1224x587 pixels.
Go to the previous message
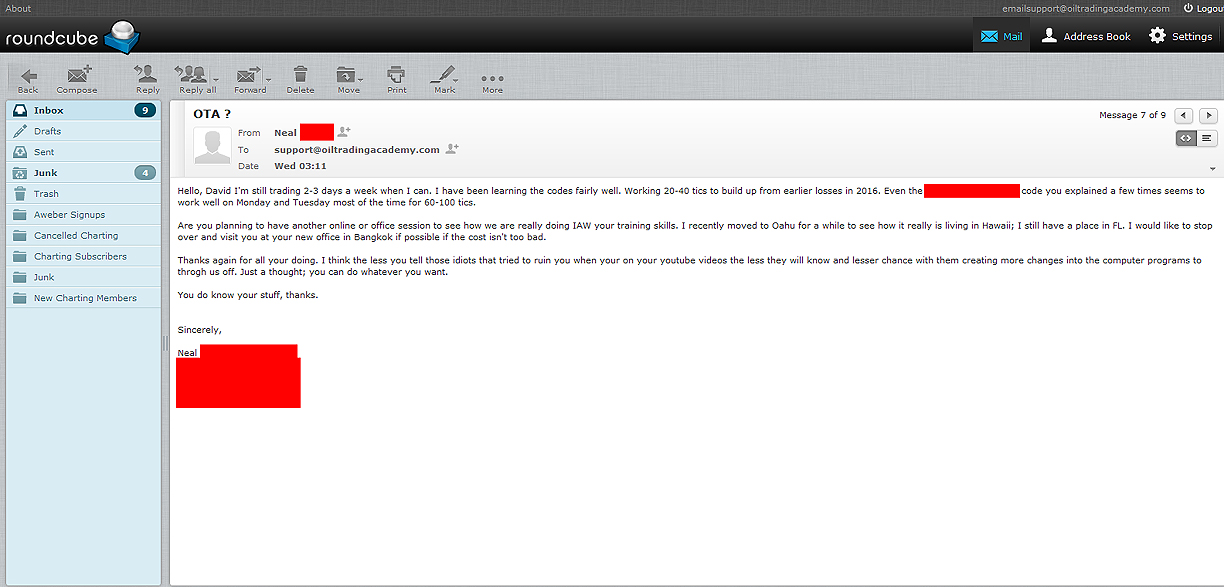1184,115
